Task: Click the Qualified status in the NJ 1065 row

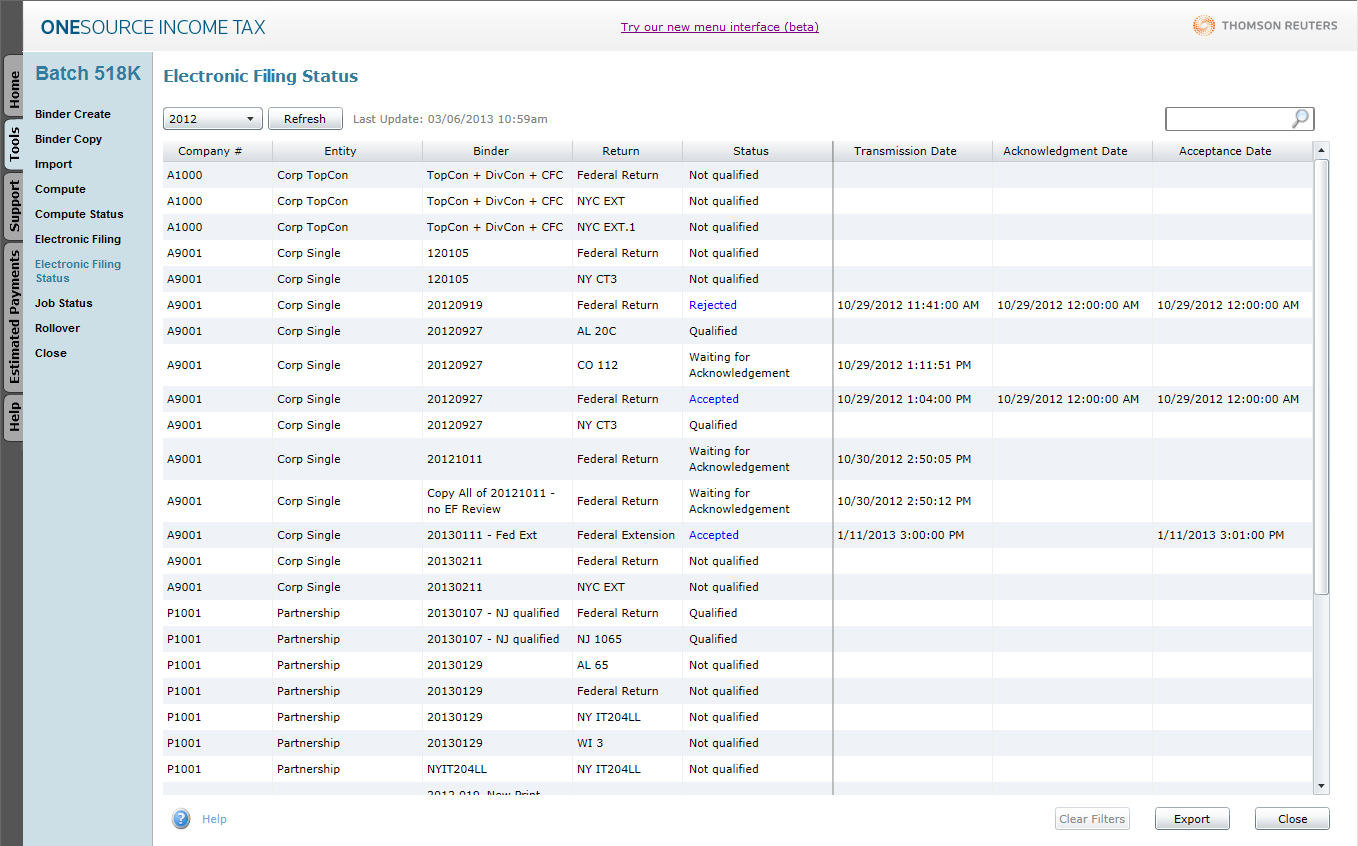Action: [x=713, y=639]
